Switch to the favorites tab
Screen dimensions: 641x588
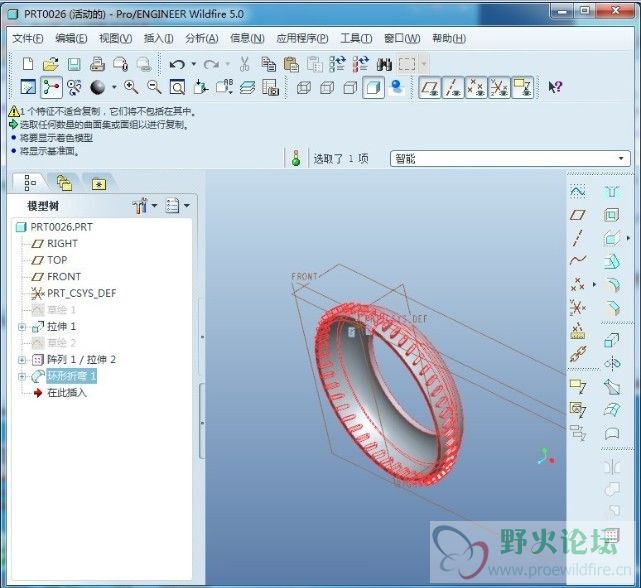click(99, 184)
